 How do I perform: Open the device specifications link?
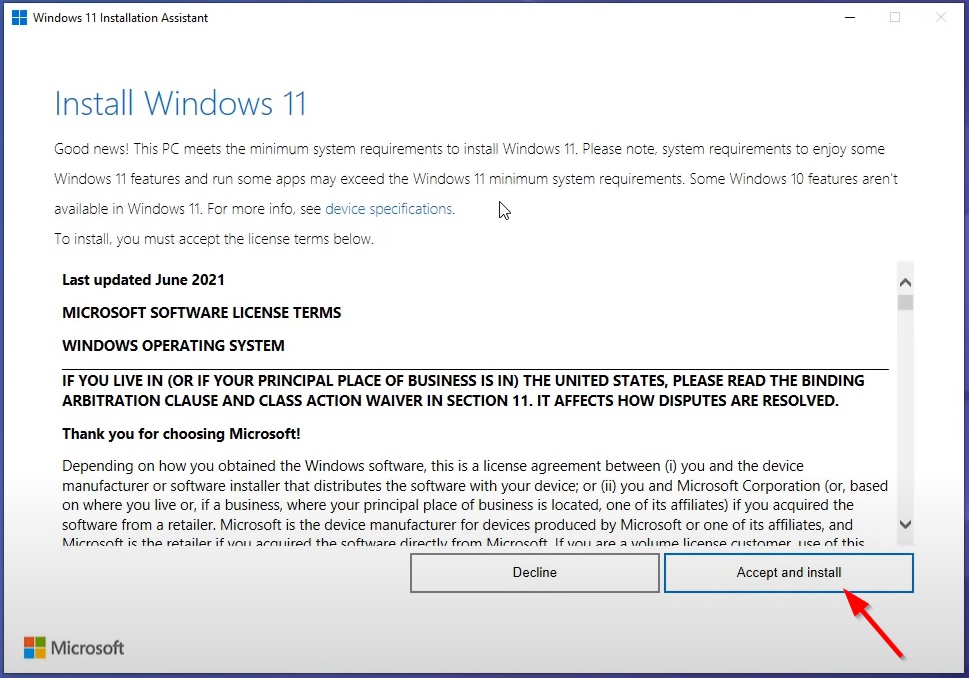pos(389,209)
